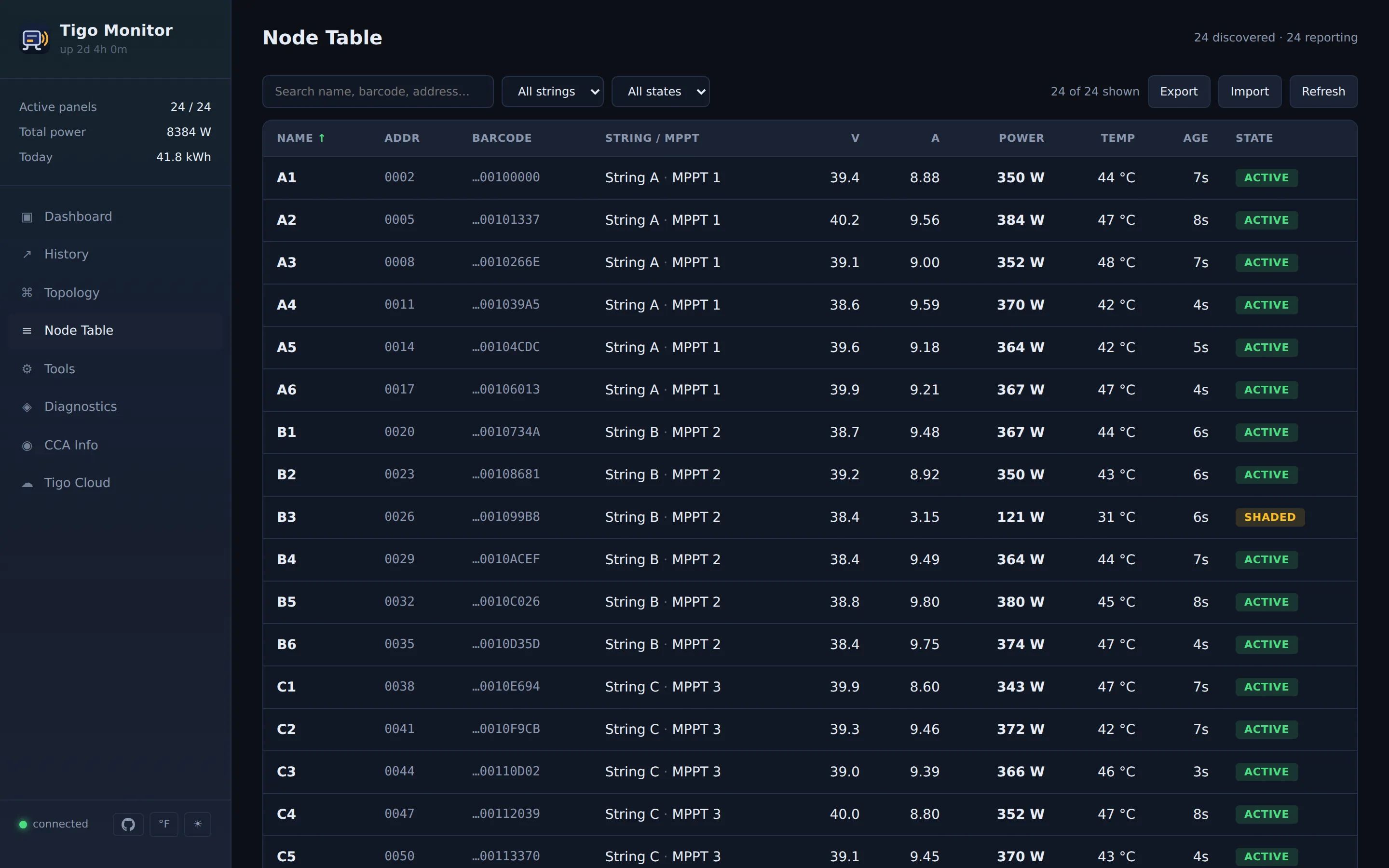Focus the name, barcode, address search field

click(378, 92)
